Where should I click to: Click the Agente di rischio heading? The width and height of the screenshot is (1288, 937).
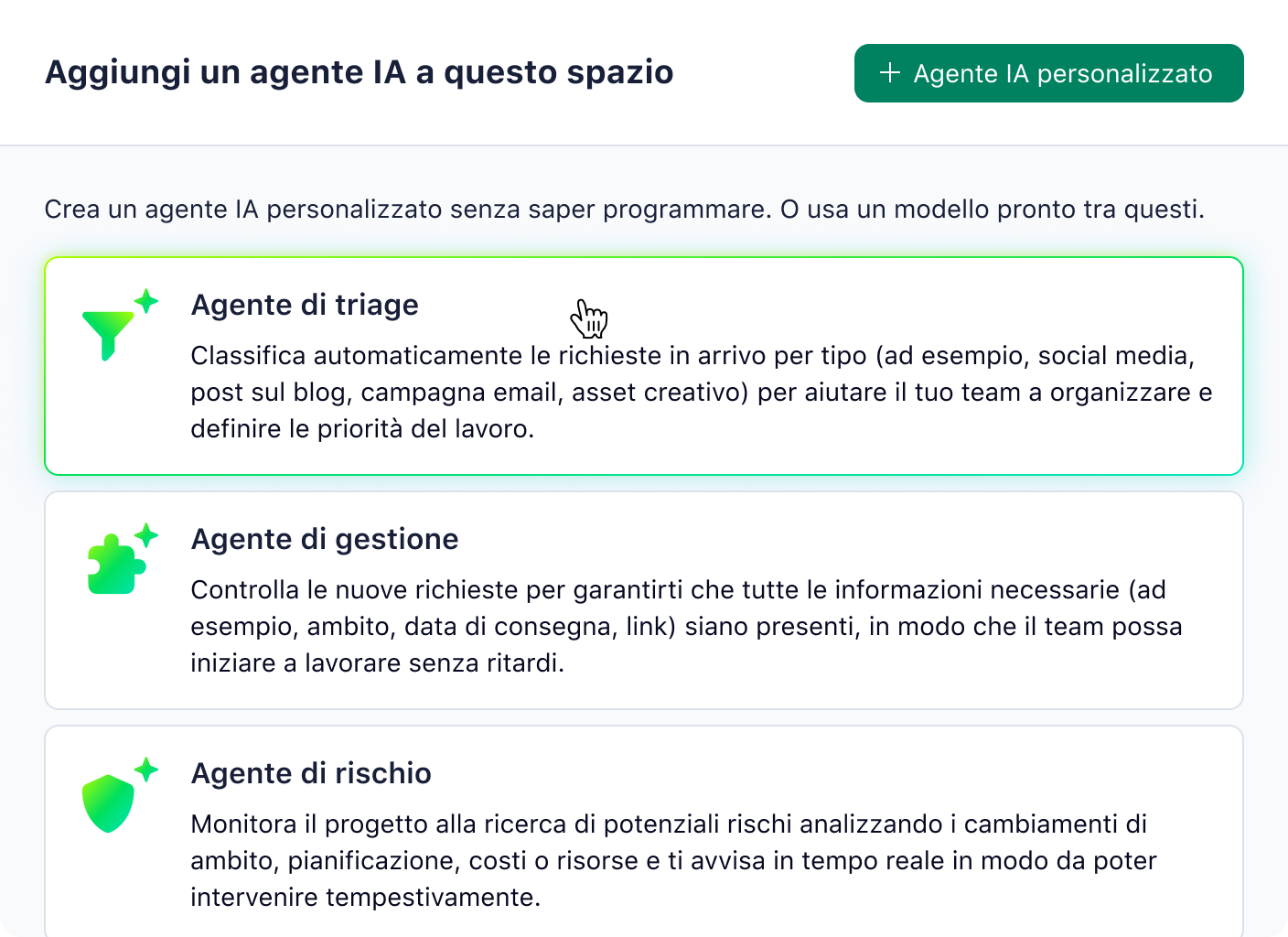[x=311, y=773]
